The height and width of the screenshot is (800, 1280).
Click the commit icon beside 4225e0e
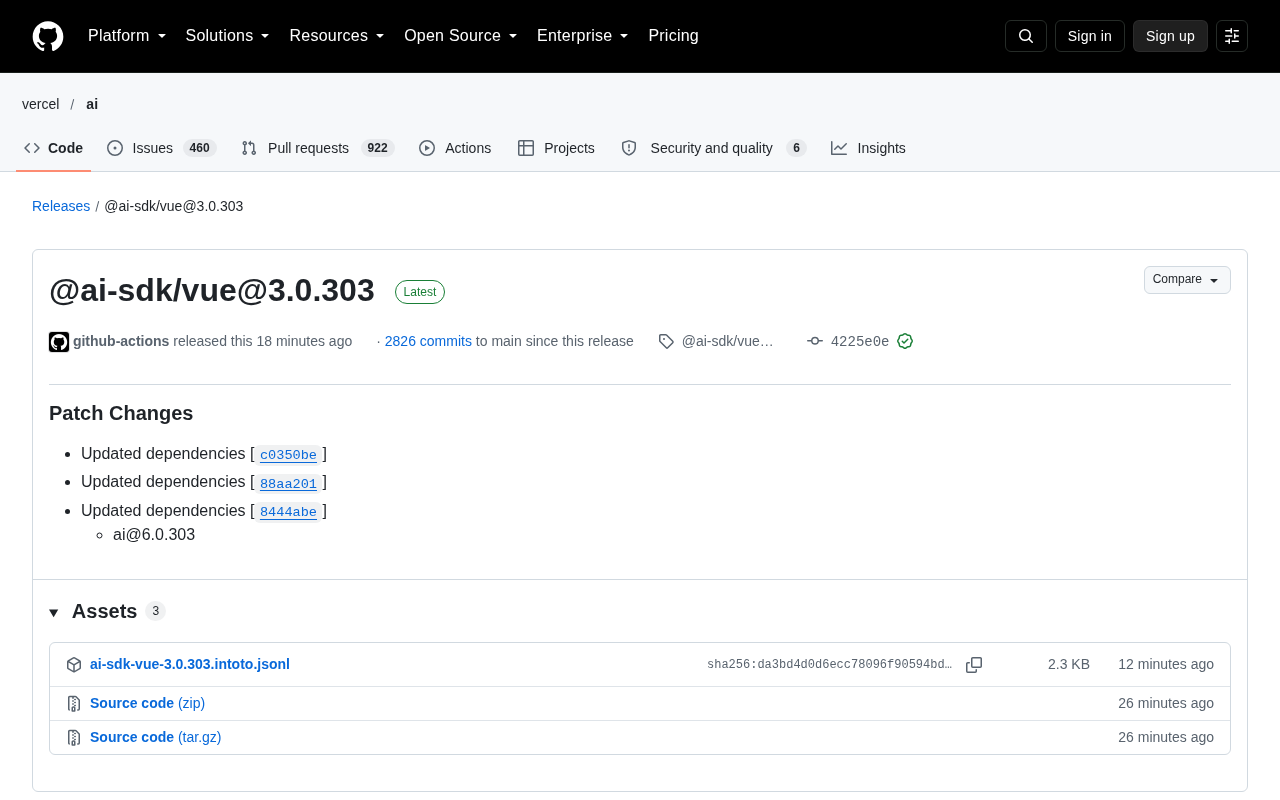815,341
